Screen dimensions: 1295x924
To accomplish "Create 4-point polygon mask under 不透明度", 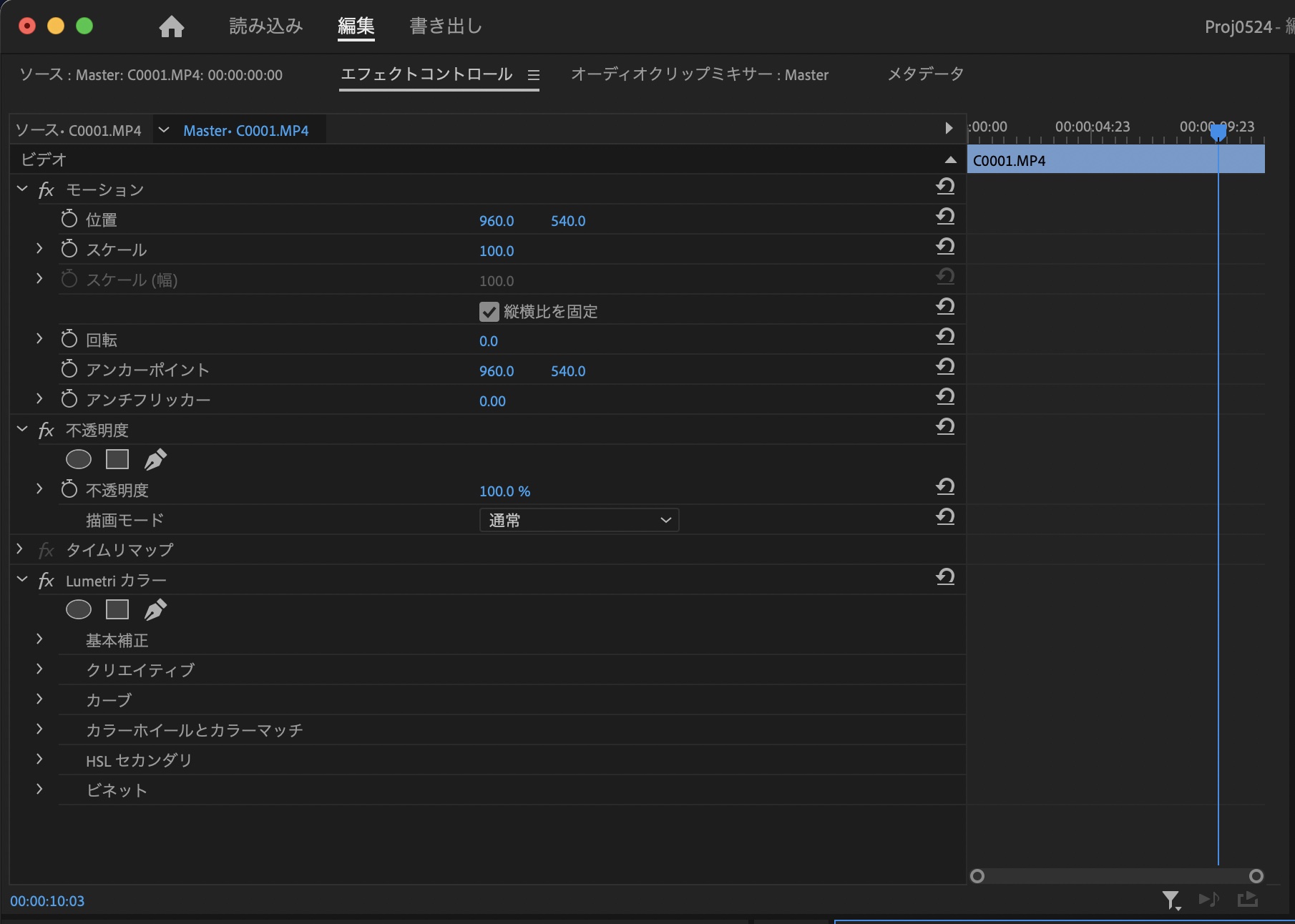I will coord(117,459).
